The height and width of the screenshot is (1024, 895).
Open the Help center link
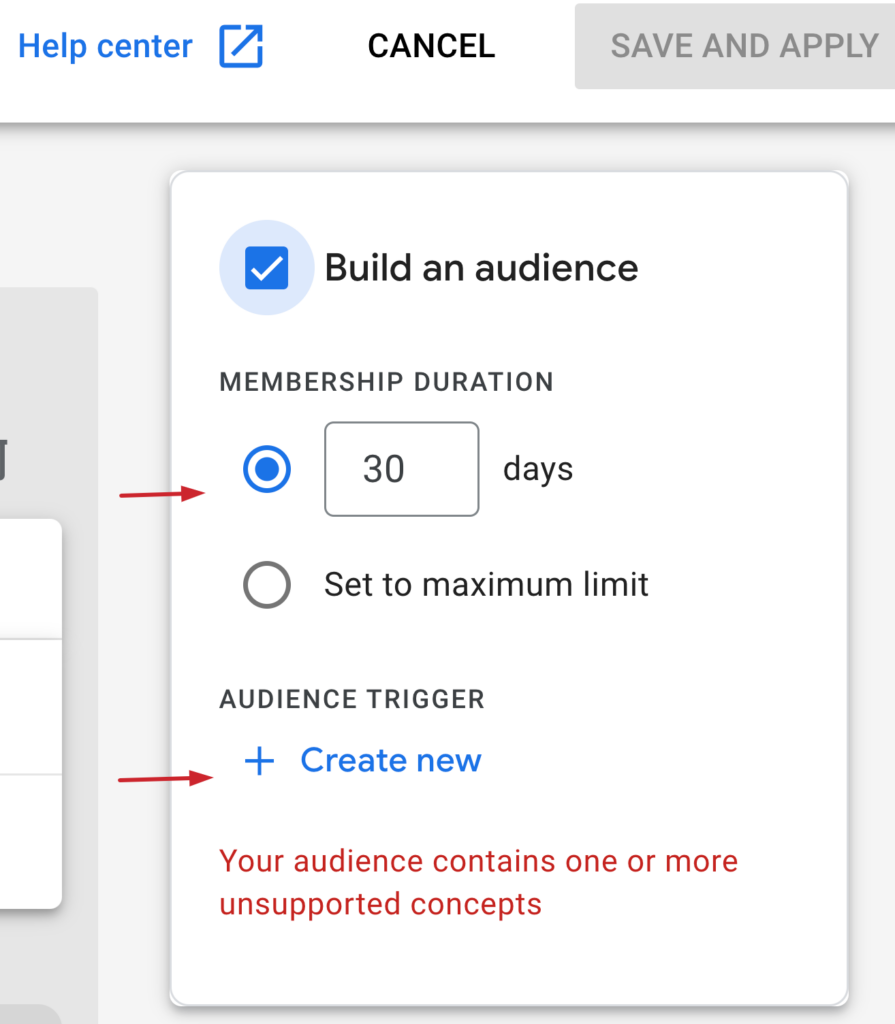coord(105,46)
